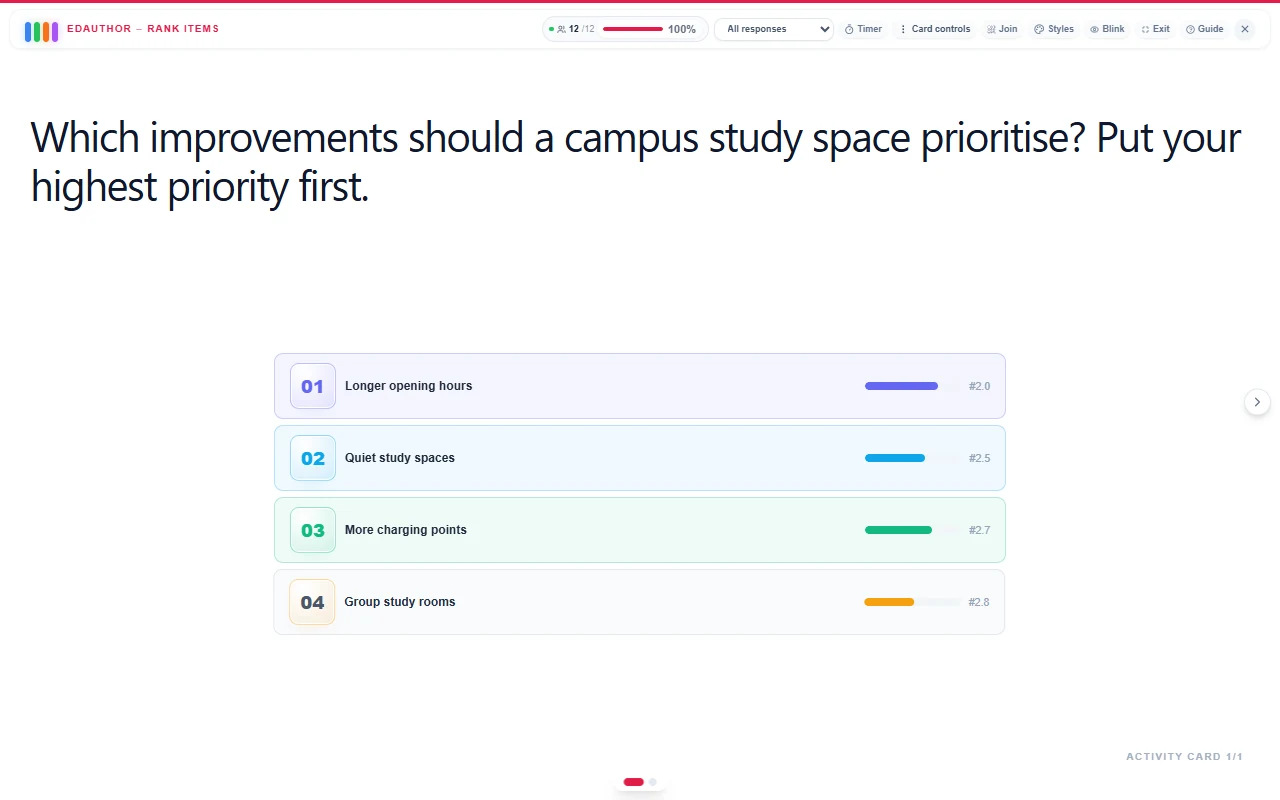
Task: Click the red response progress bar
Action: 633,29
